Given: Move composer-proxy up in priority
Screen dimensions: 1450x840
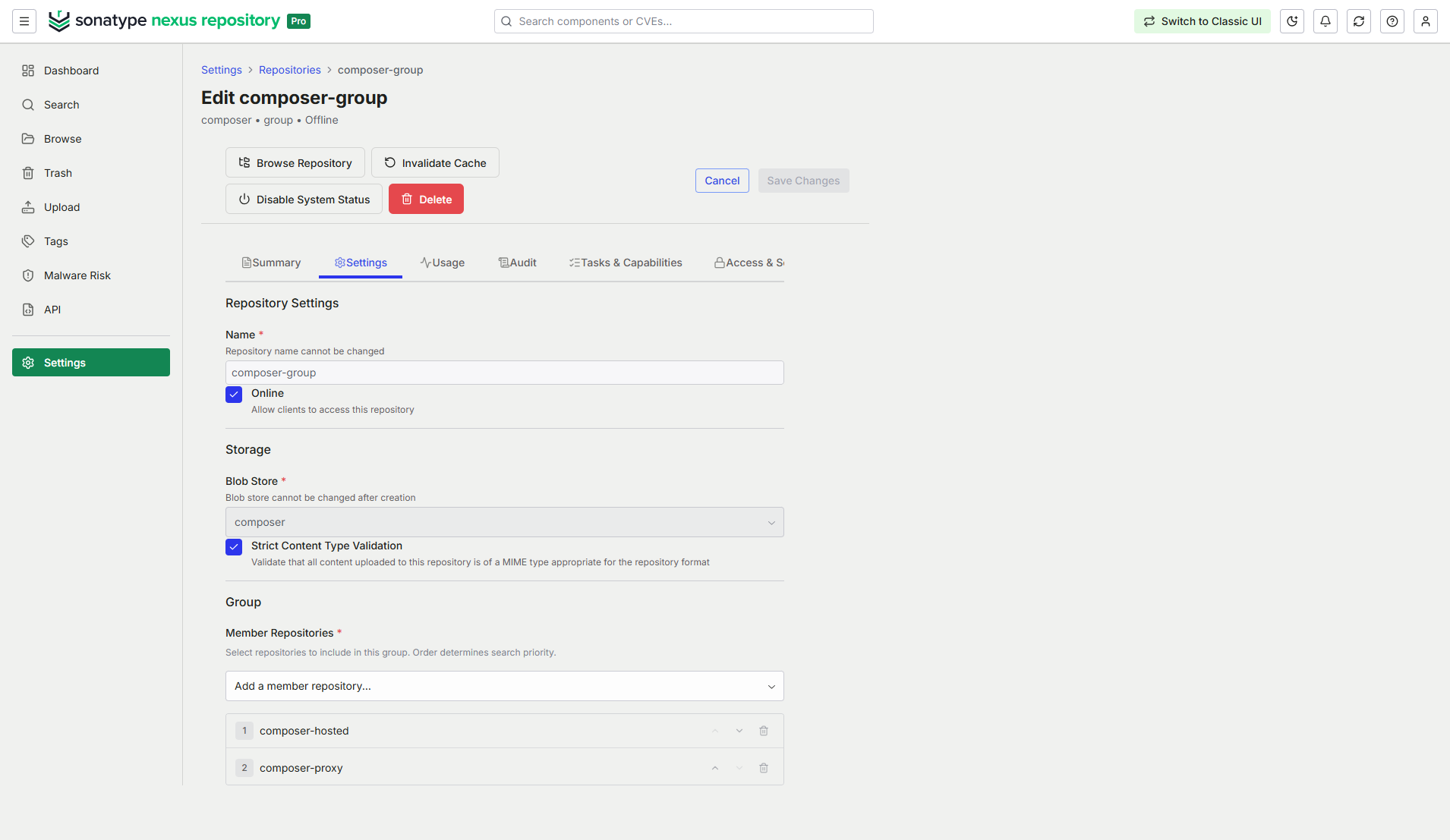Looking at the screenshot, I should 715,768.
